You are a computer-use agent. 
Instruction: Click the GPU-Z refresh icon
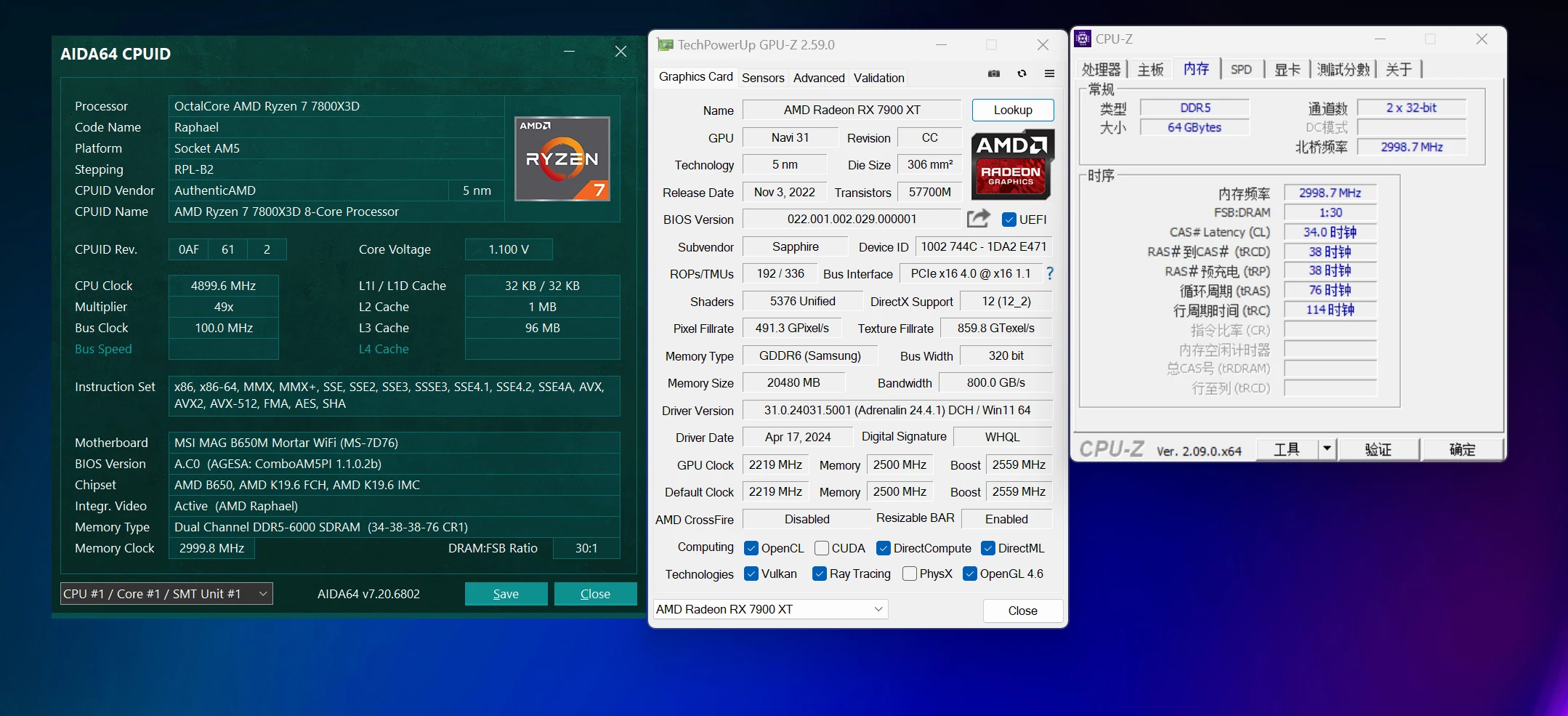click(x=1022, y=73)
